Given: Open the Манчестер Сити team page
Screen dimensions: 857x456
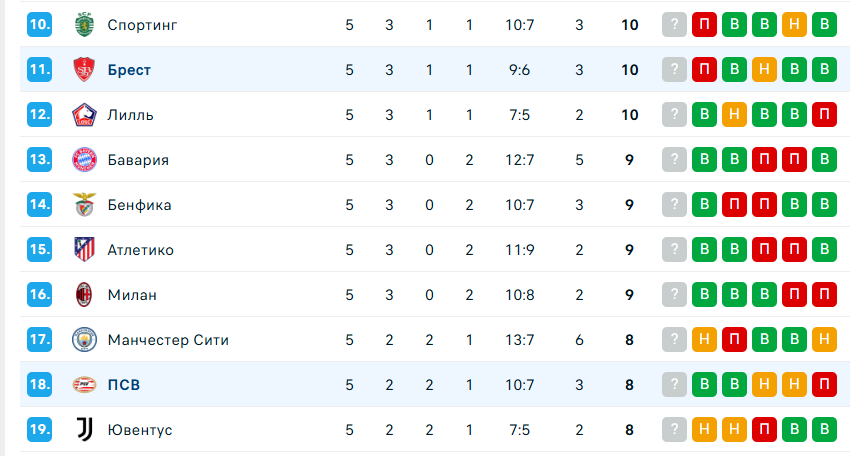Looking at the screenshot, I should pyautogui.click(x=168, y=340).
